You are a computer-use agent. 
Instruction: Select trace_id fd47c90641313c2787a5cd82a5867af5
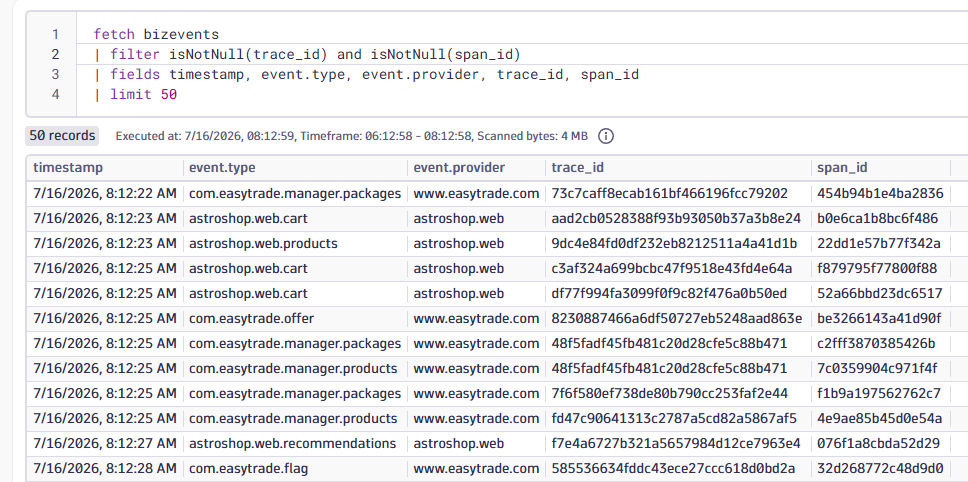tap(675, 419)
